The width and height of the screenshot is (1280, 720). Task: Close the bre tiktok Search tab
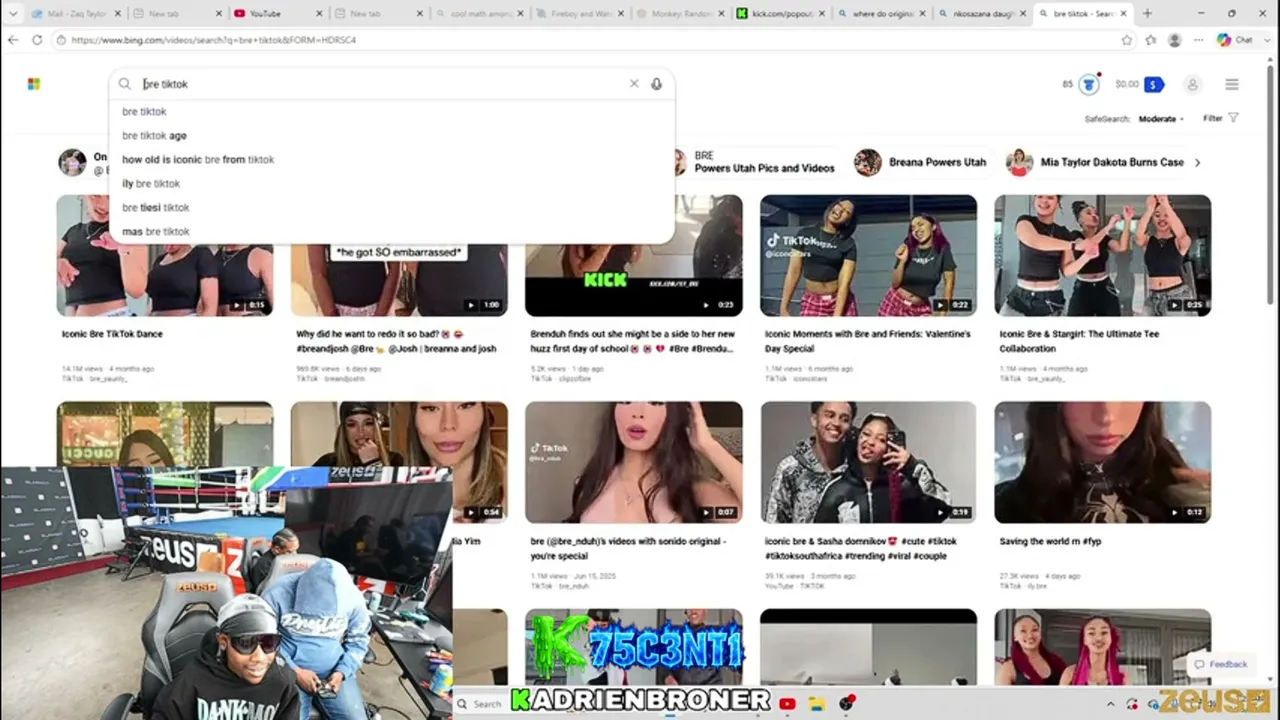[x=1124, y=14]
